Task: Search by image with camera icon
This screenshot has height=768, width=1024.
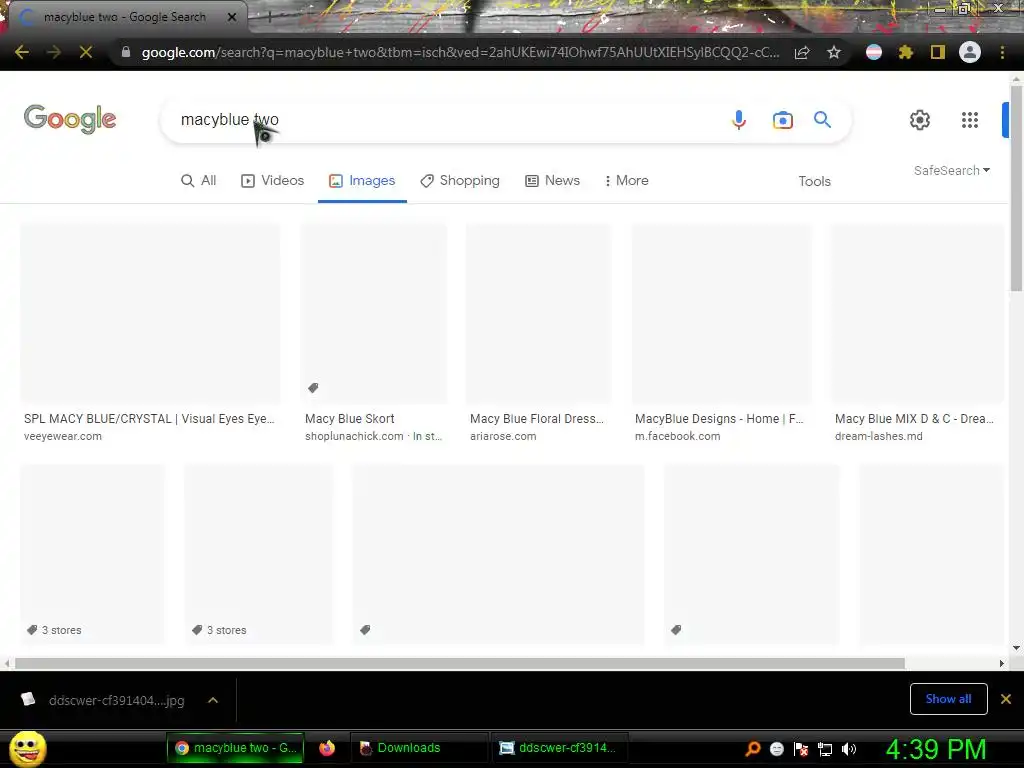Action: pos(782,120)
